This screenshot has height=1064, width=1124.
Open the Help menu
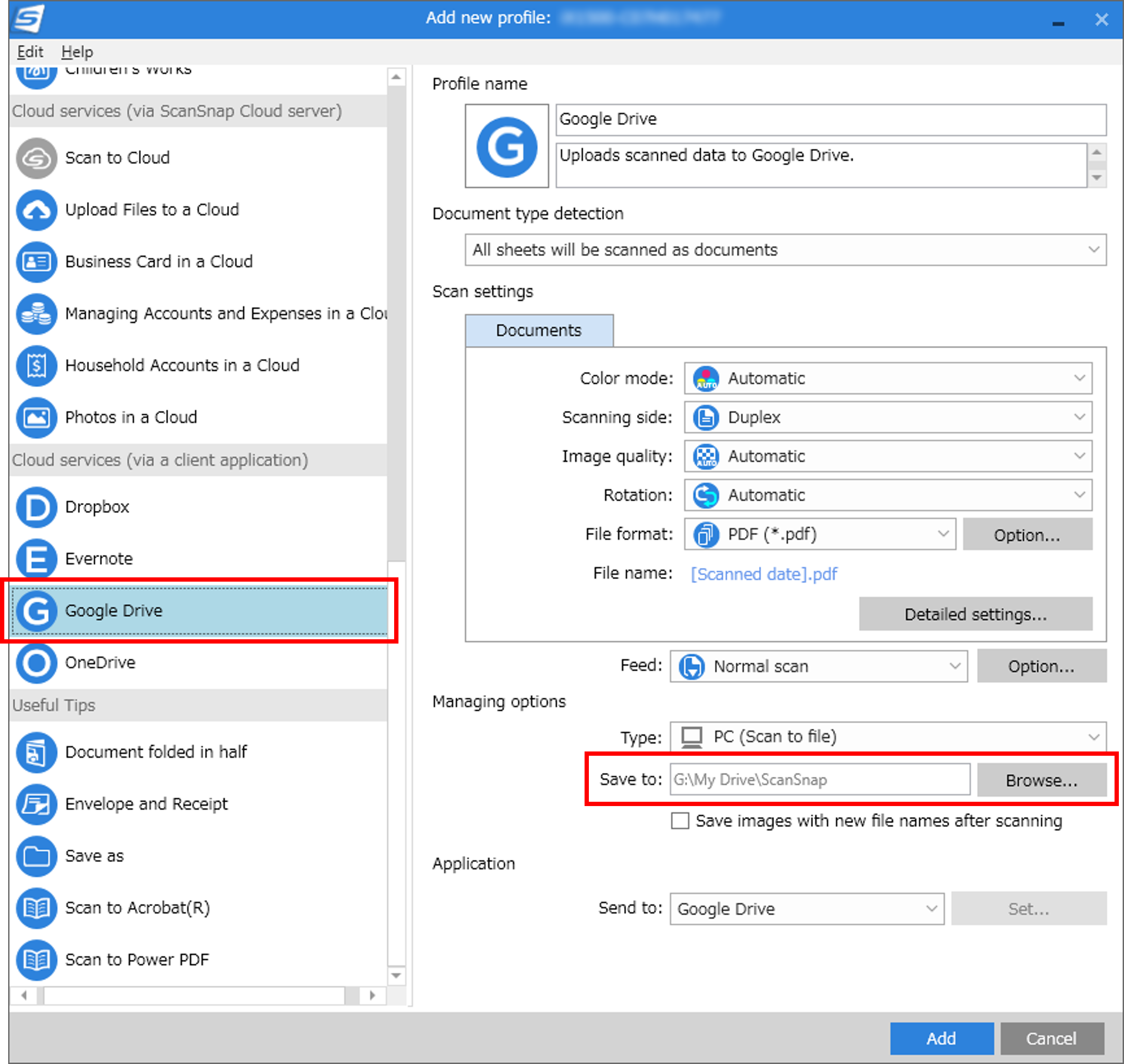click(77, 52)
